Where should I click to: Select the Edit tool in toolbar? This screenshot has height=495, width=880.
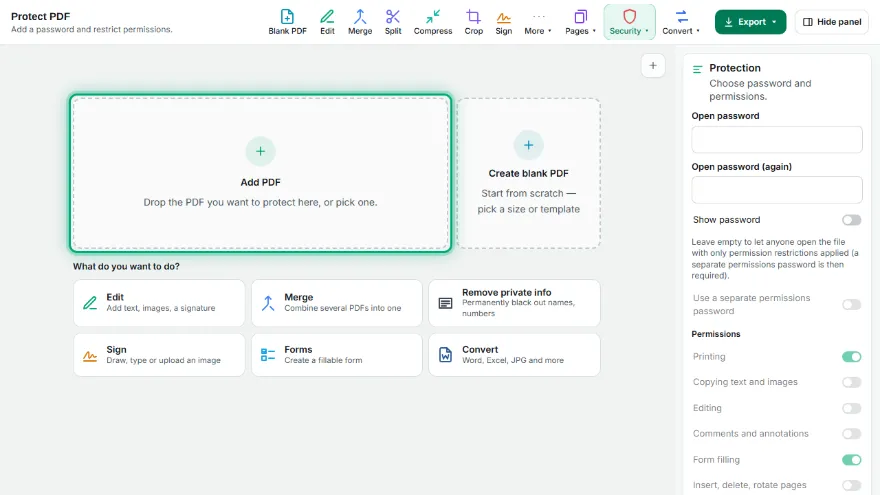(327, 22)
